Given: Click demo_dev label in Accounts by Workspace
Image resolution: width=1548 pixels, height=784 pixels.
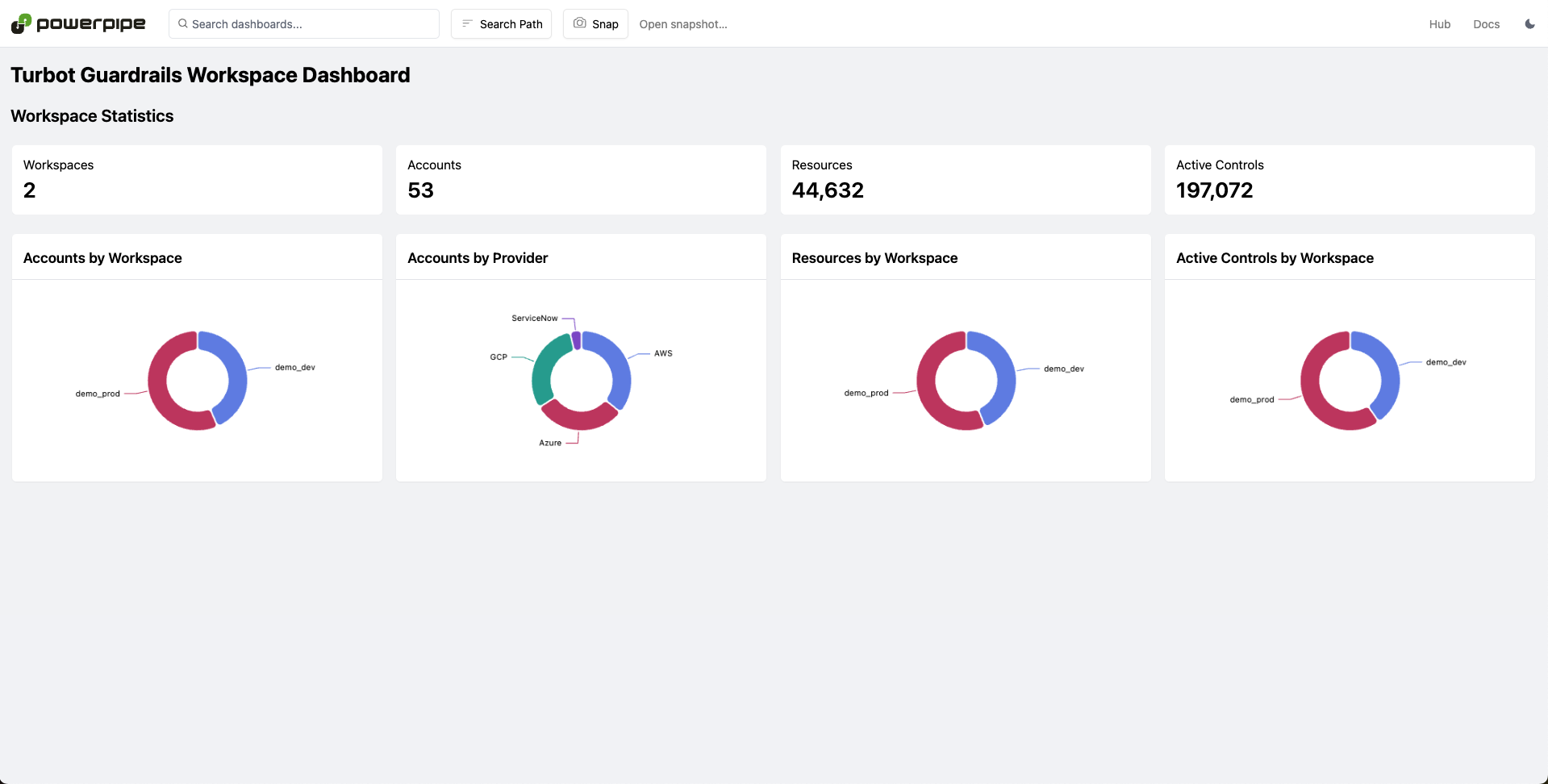Looking at the screenshot, I should (295, 367).
